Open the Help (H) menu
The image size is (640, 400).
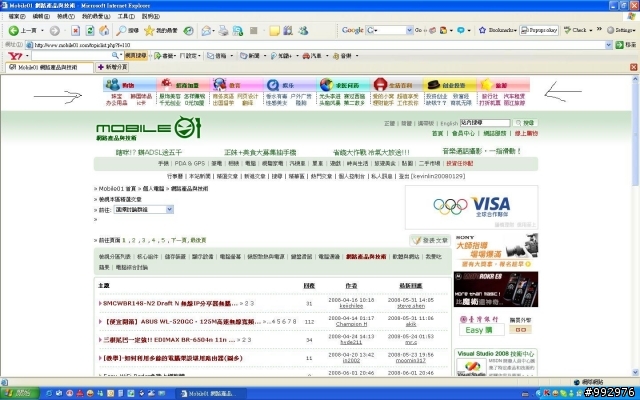point(151,16)
